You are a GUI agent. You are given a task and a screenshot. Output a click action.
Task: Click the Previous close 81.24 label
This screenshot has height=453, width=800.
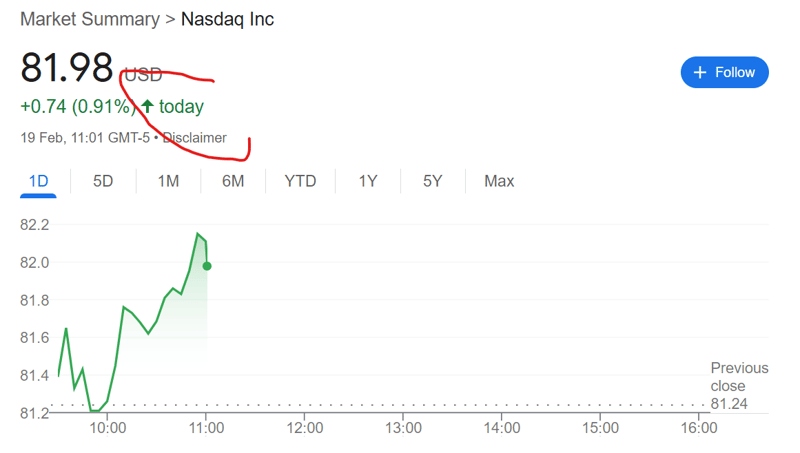pos(739,386)
